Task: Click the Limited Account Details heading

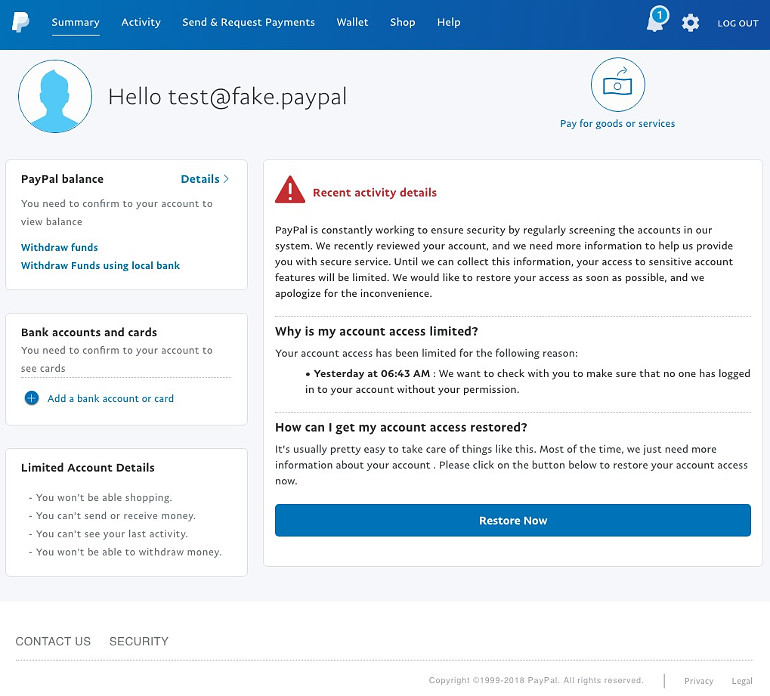Action: 87,468
